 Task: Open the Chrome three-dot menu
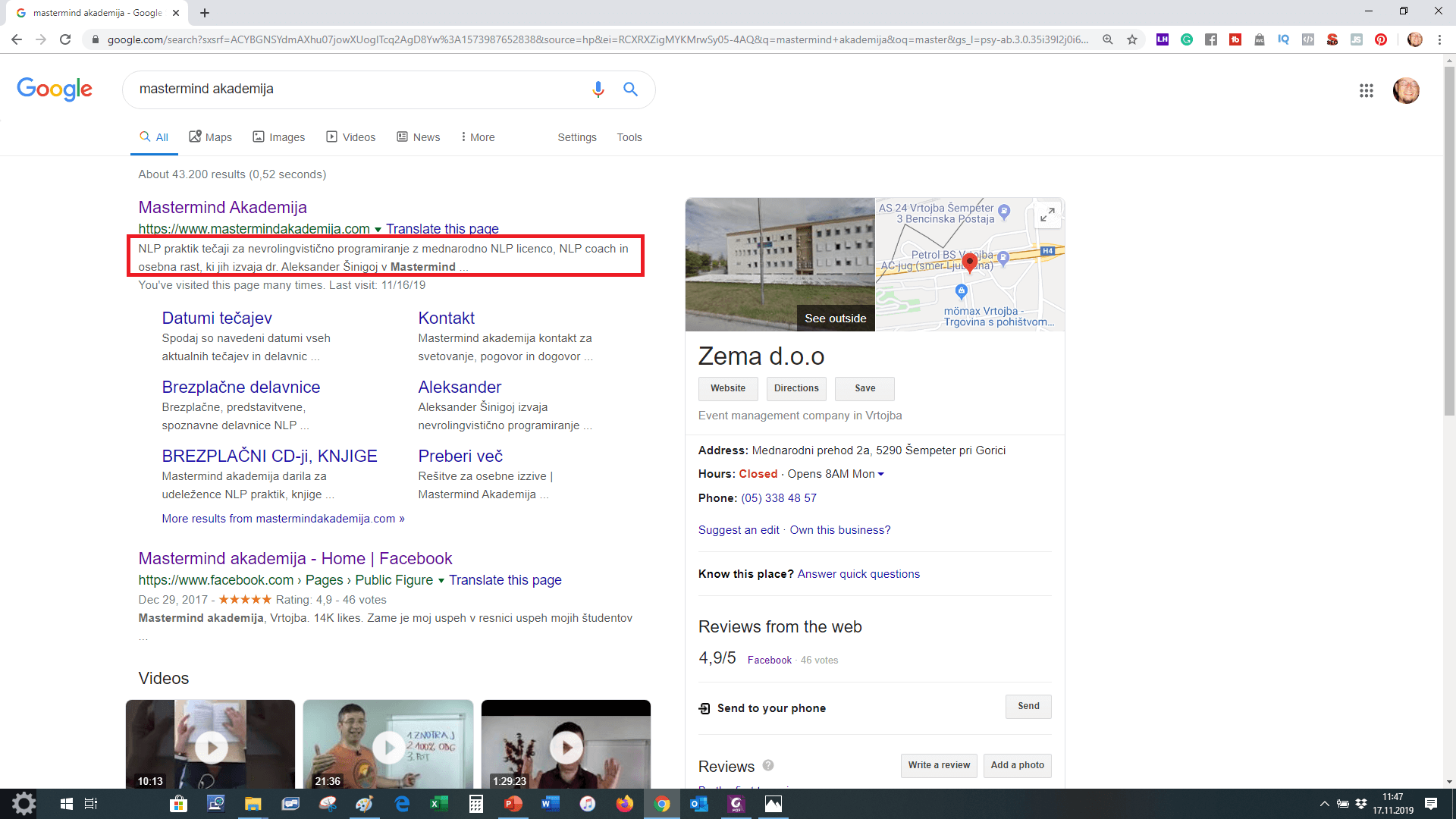(x=1439, y=39)
